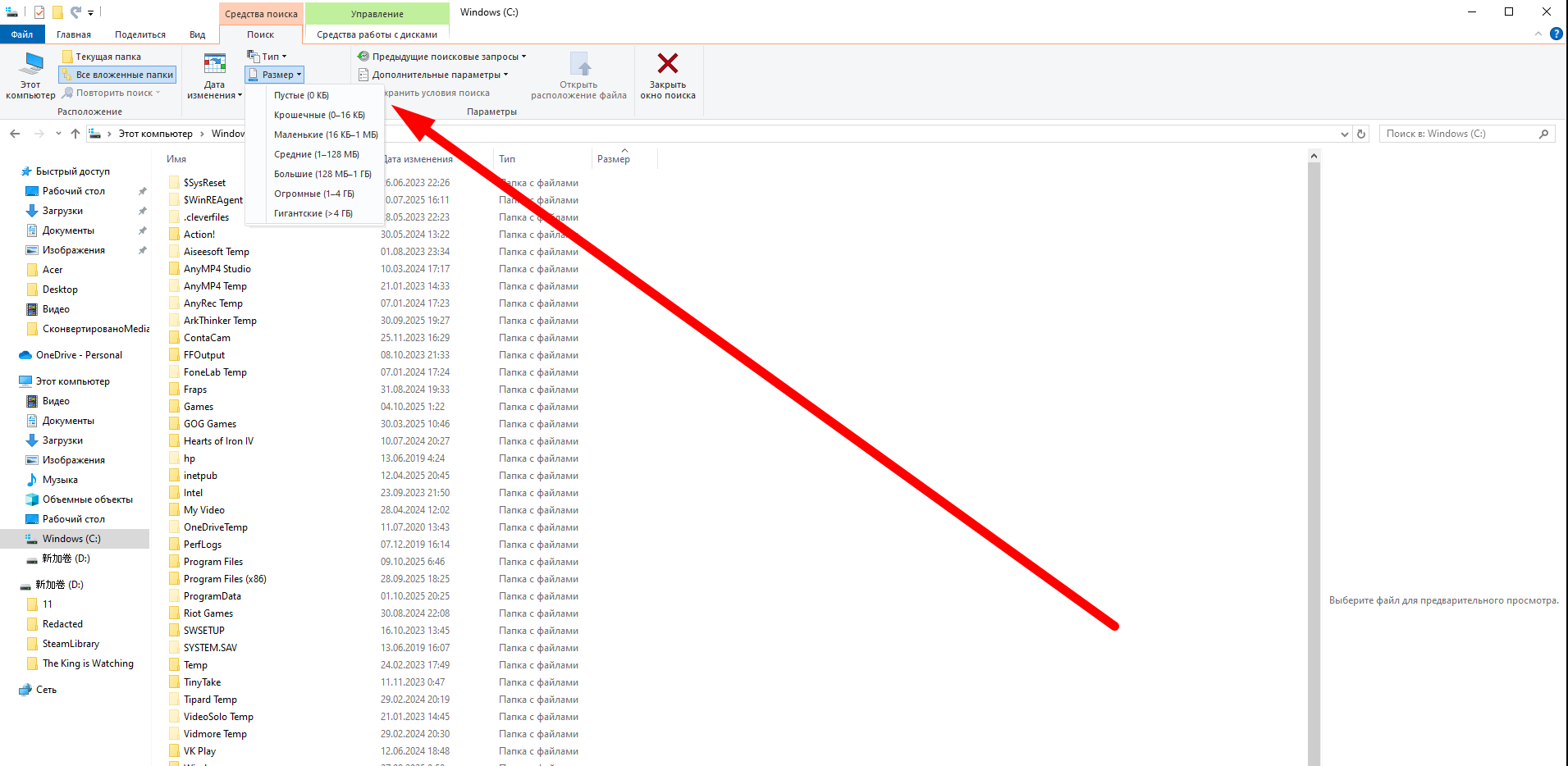Open Quick access (Быстрый доступ) star
Viewport: 1568px width, 766px height.
pos(26,171)
